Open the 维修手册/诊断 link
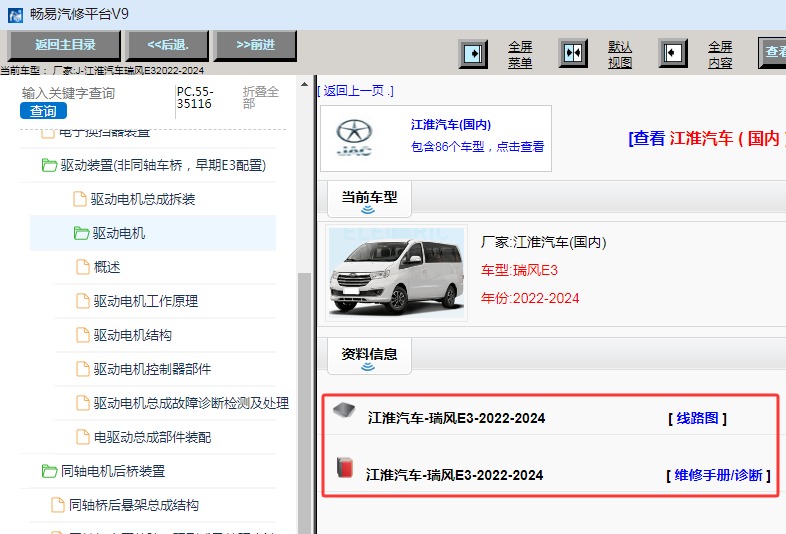 click(x=718, y=475)
